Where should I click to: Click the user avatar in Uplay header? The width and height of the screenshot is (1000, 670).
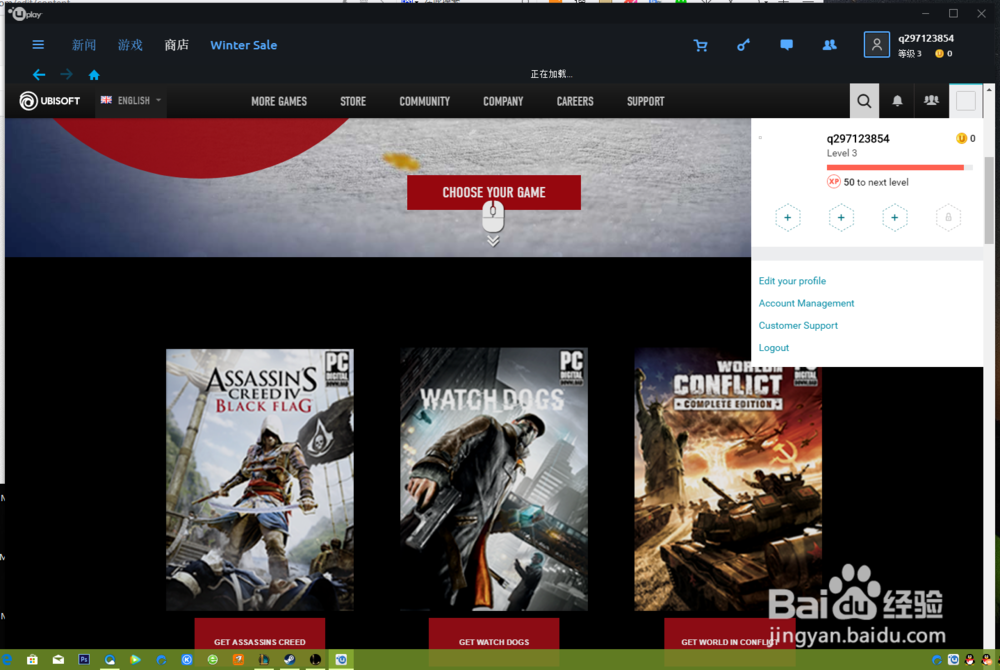point(876,45)
